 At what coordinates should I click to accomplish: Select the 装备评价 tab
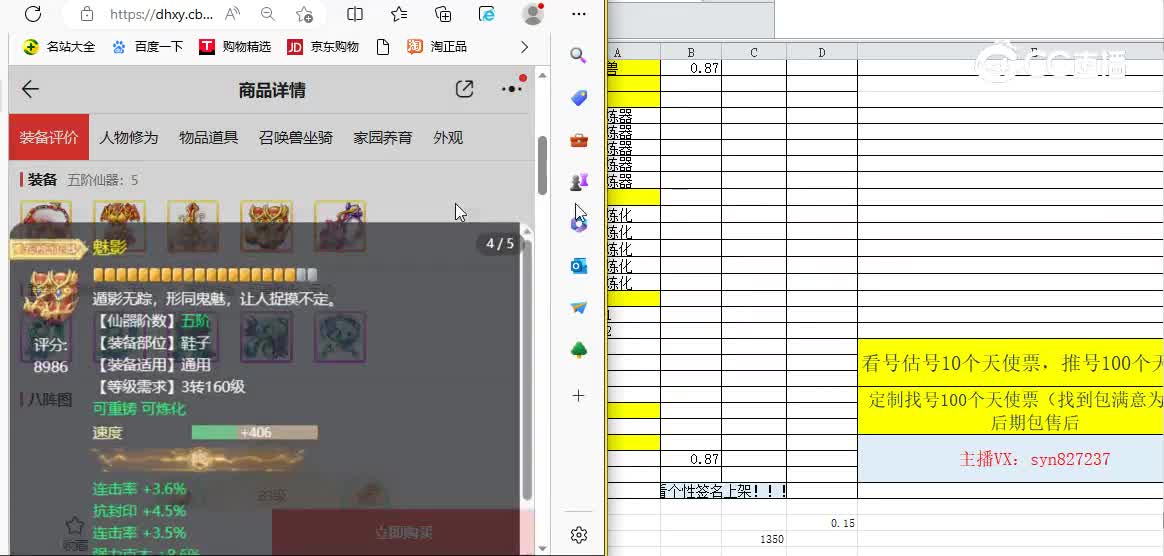pos(49,137)
